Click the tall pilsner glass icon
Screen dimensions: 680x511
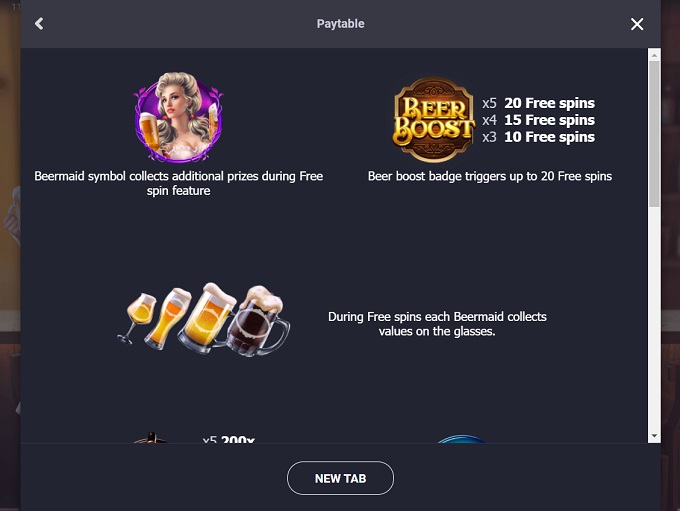169,318
